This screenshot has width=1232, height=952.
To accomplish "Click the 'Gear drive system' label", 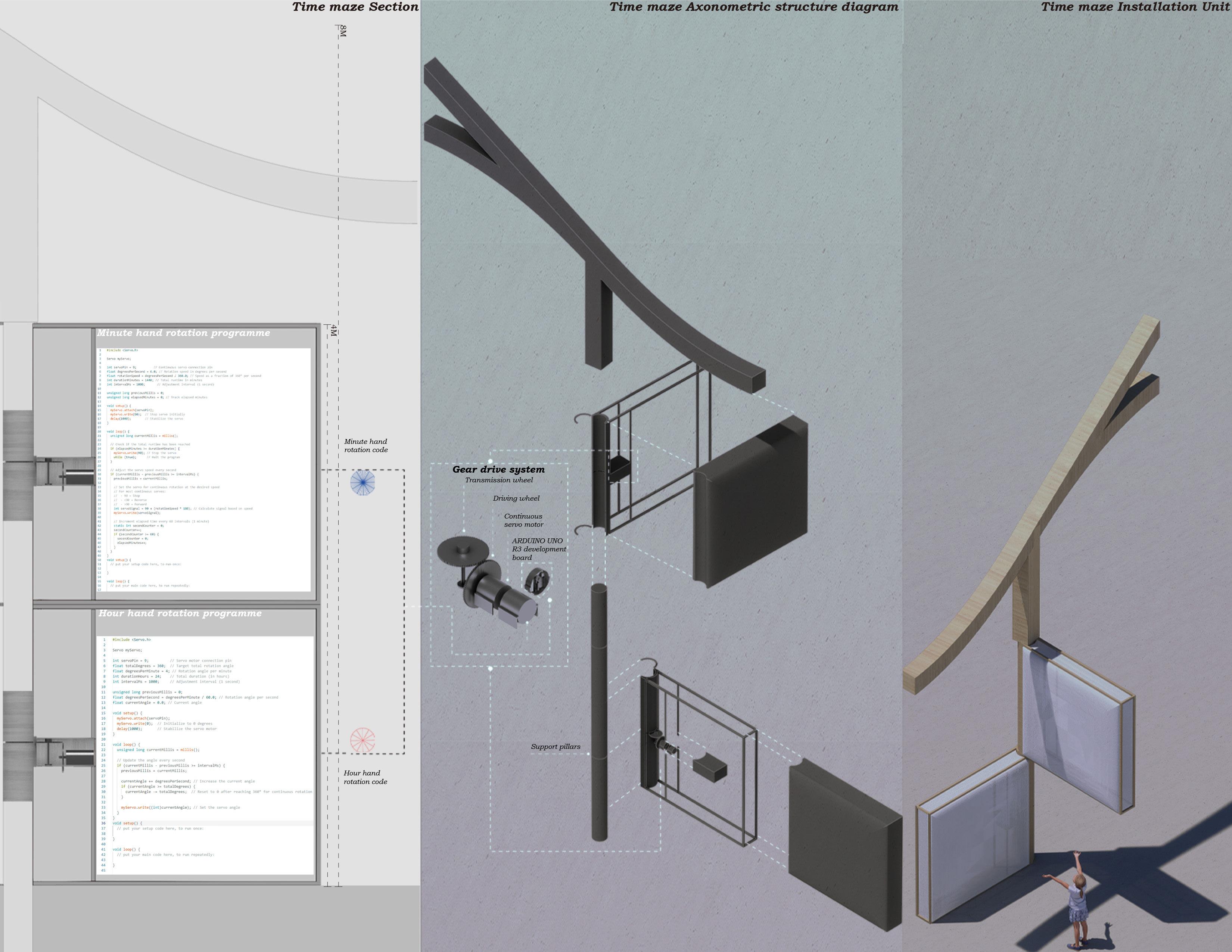I will [x=498, y=469].
